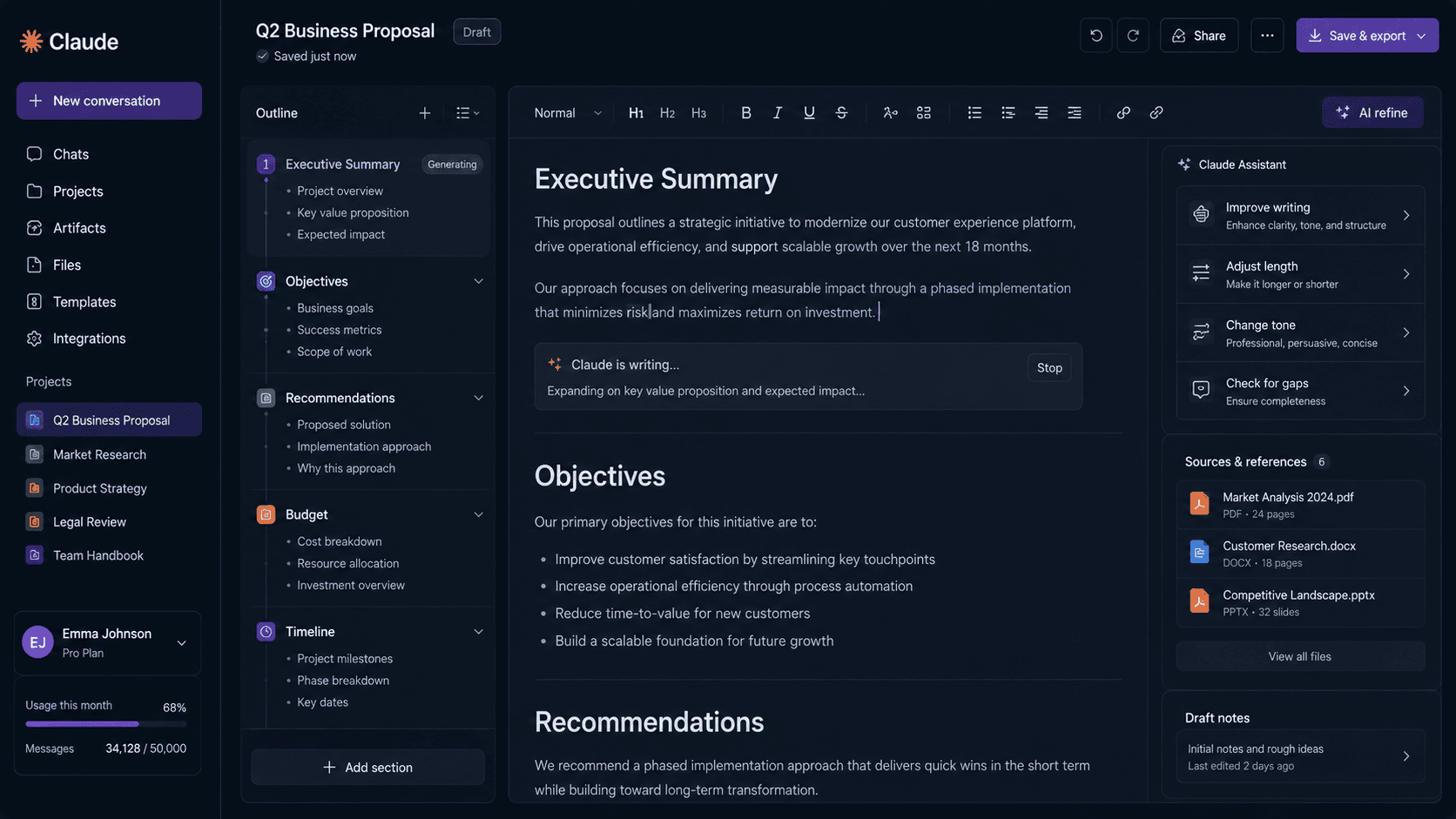
Task: Expand Emma Johnson account menu
Action: (181, 643)
